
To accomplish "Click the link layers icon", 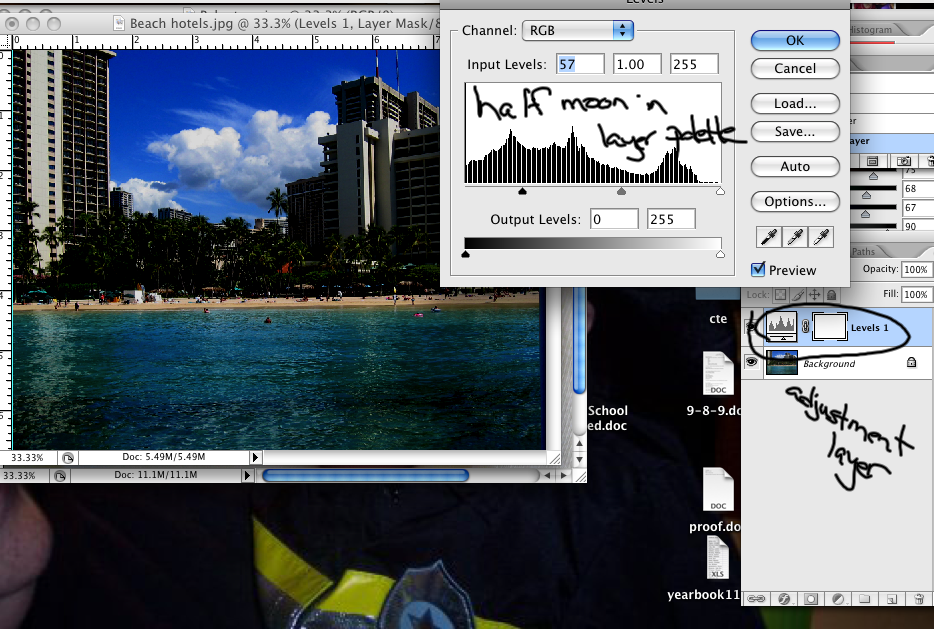I will (x=756, y=599).
